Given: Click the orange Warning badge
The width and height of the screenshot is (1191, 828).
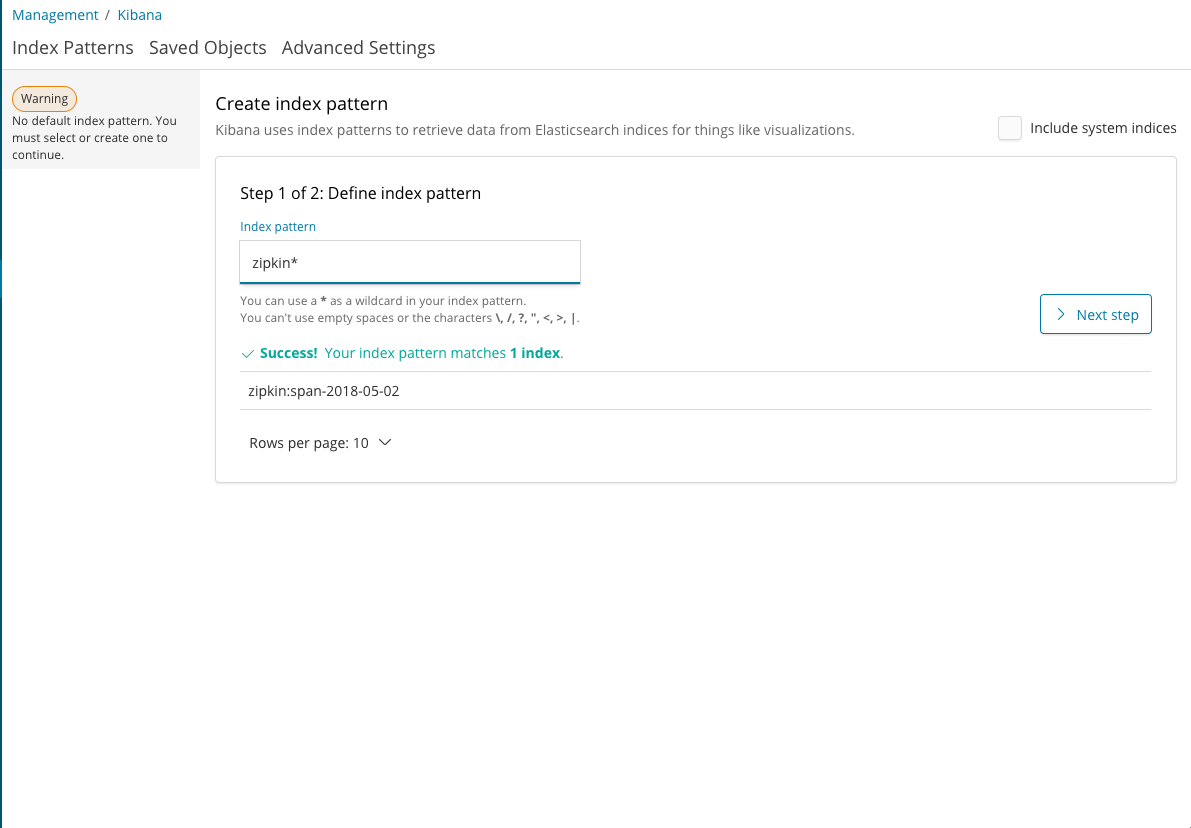Looking at the screenshot, I should [44, 99].
